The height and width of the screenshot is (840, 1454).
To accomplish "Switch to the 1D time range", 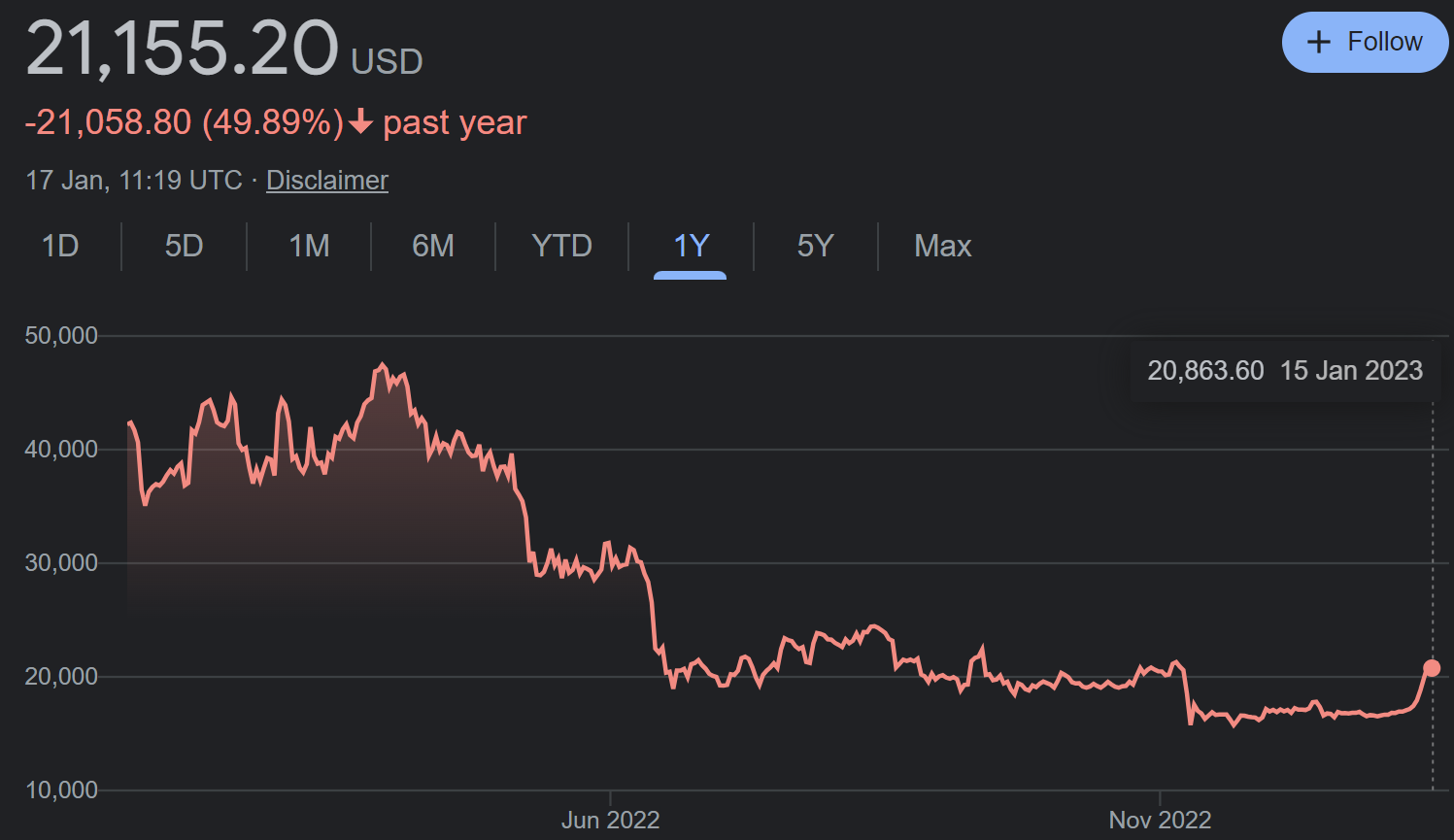I will [x=60, y=246].
